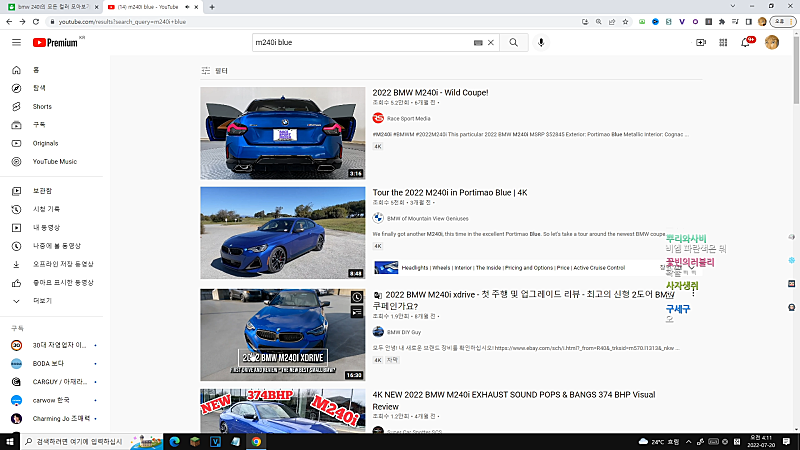This screenshot has width=800, height=450.
Task: Open YouTube Music from the sidebar
Action: pyautogui.click(x=54, y=161)
